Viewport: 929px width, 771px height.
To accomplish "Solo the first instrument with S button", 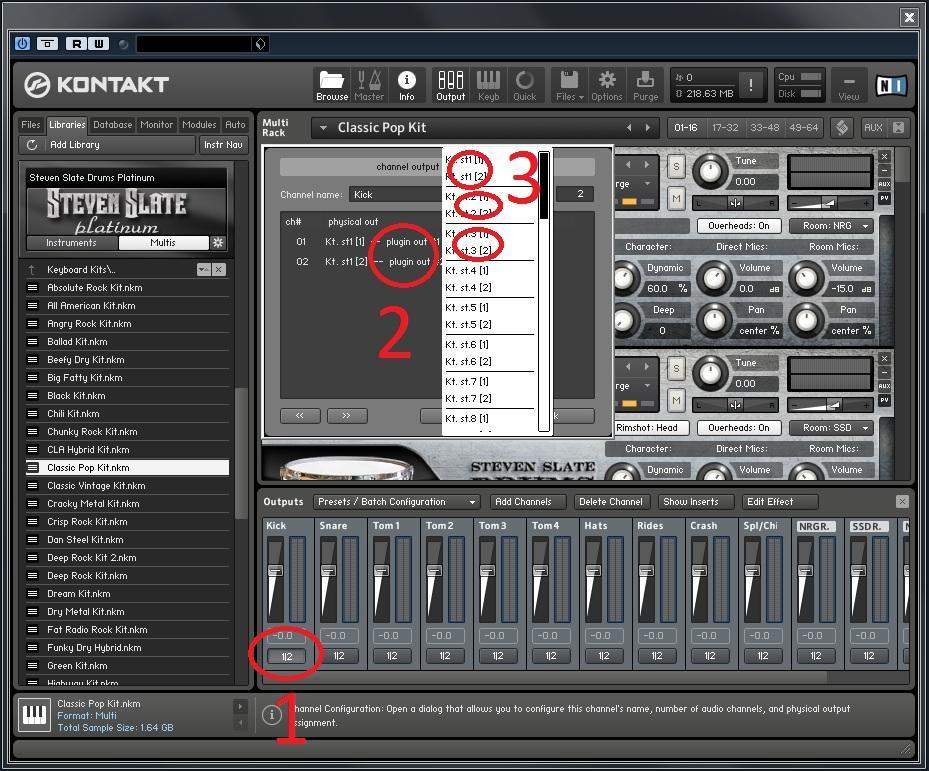I will tap(676, 167).
